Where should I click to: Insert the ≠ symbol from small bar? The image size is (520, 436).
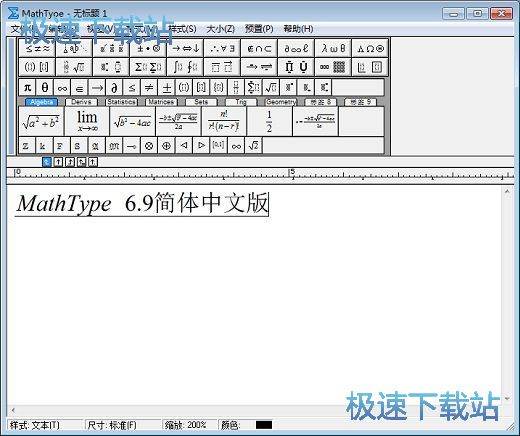pos(149,88)
